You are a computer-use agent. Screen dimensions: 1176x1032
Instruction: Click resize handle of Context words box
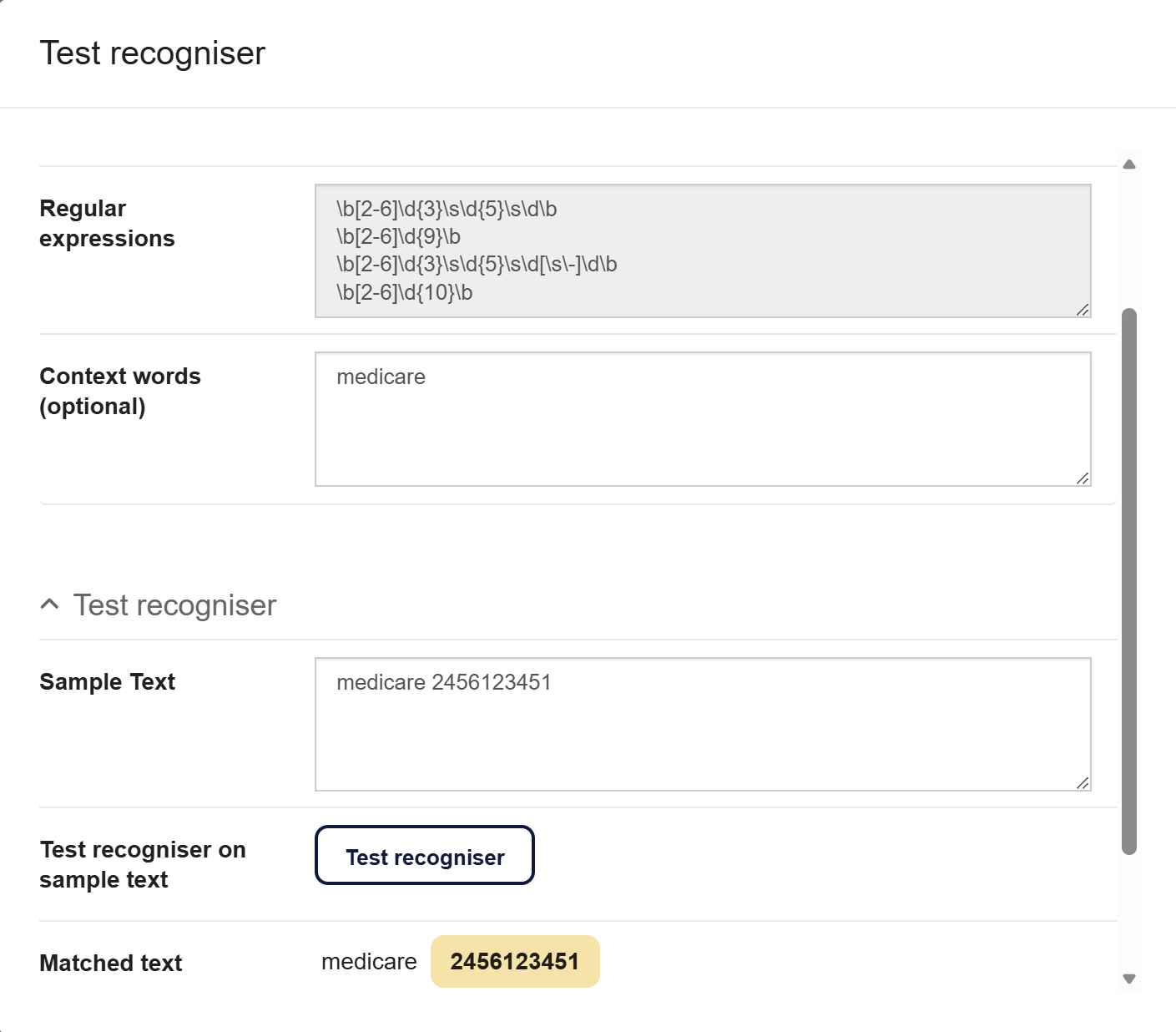point(1083,478)
